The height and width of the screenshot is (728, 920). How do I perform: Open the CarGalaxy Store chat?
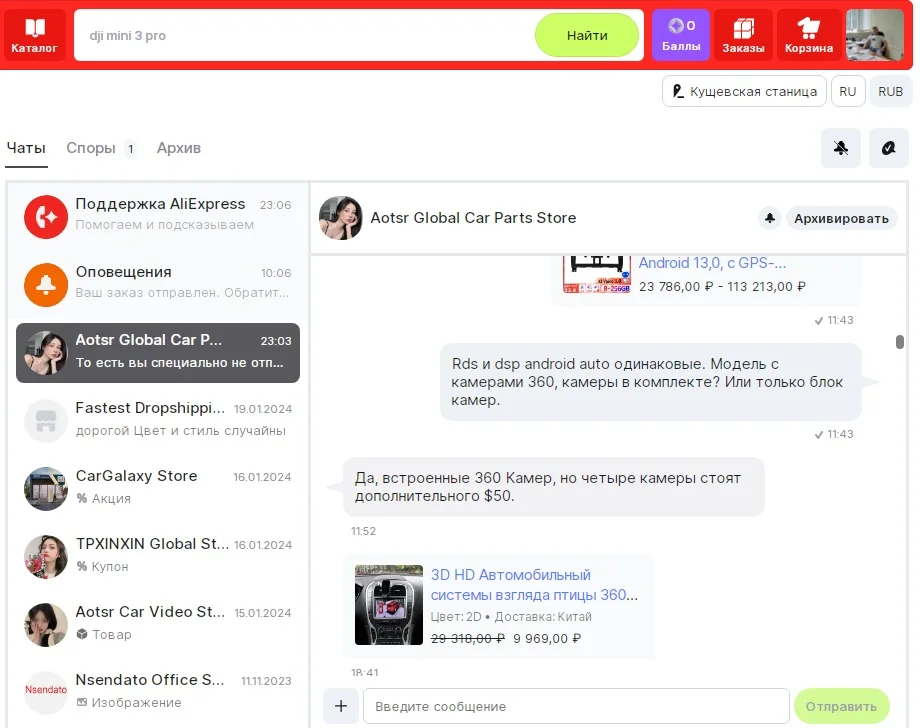pyautogui.click(x=158, y=489)
